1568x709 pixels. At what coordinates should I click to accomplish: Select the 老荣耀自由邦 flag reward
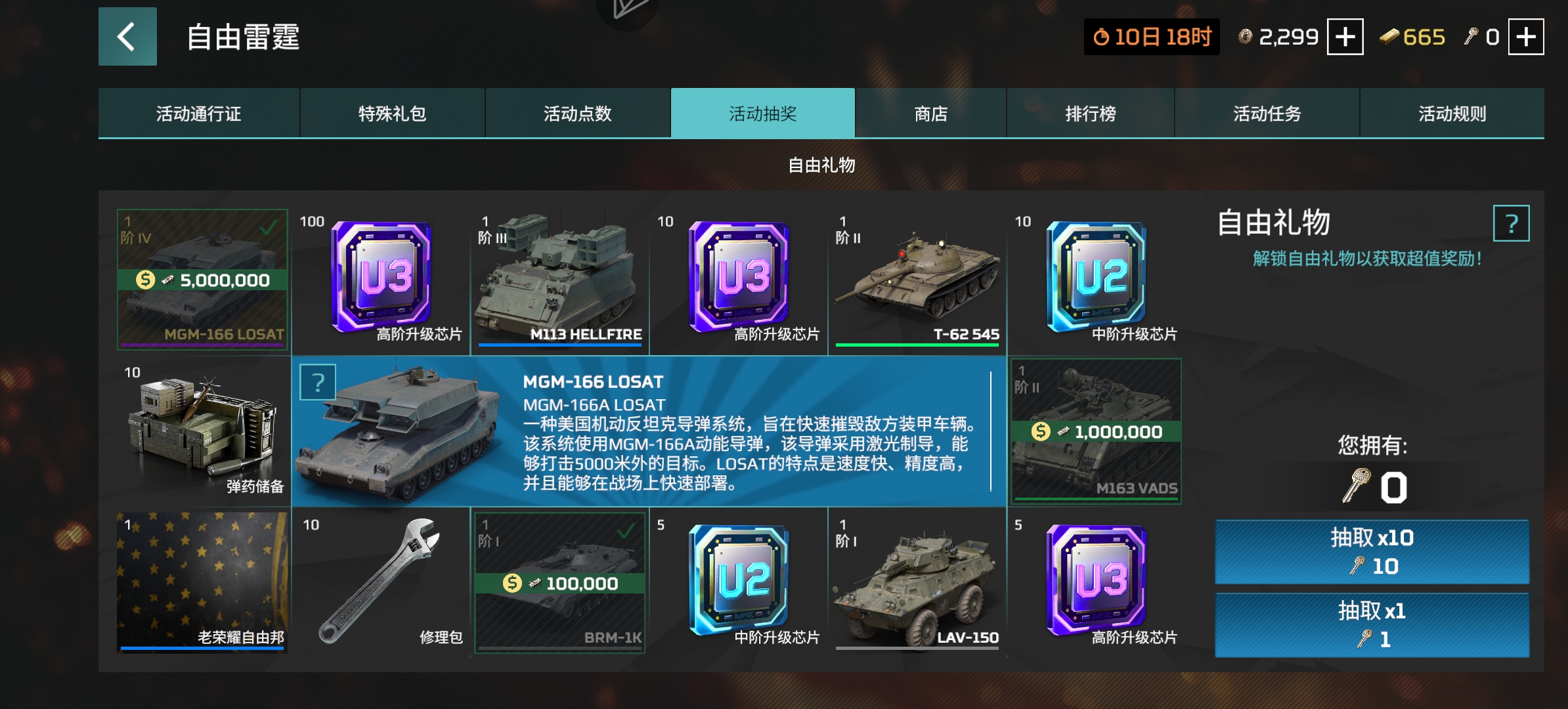(x=204, y=582)
